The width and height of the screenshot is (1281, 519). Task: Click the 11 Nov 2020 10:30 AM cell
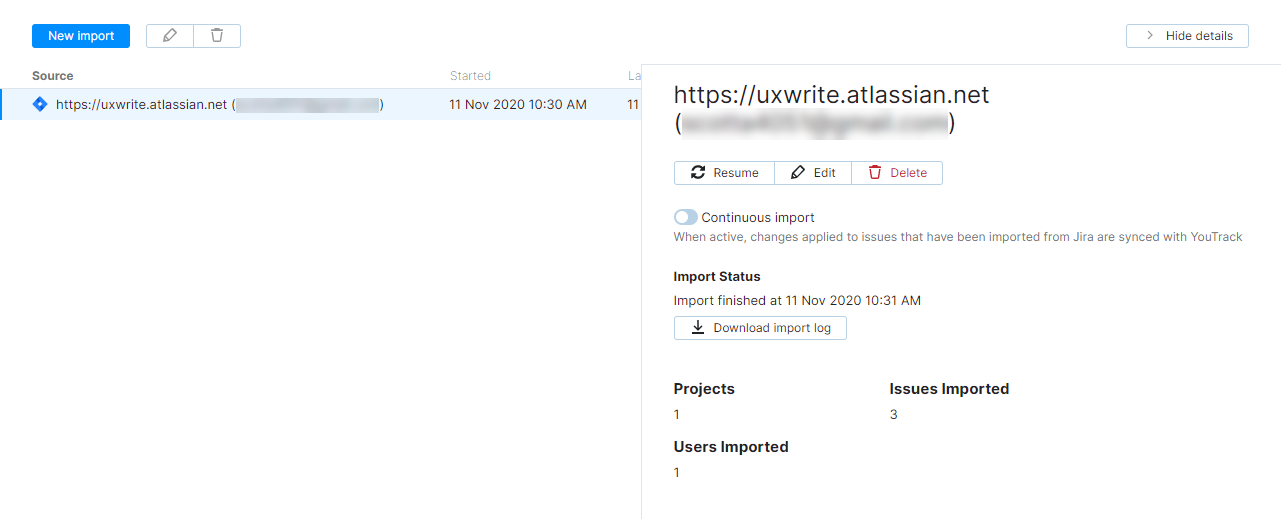518,104
